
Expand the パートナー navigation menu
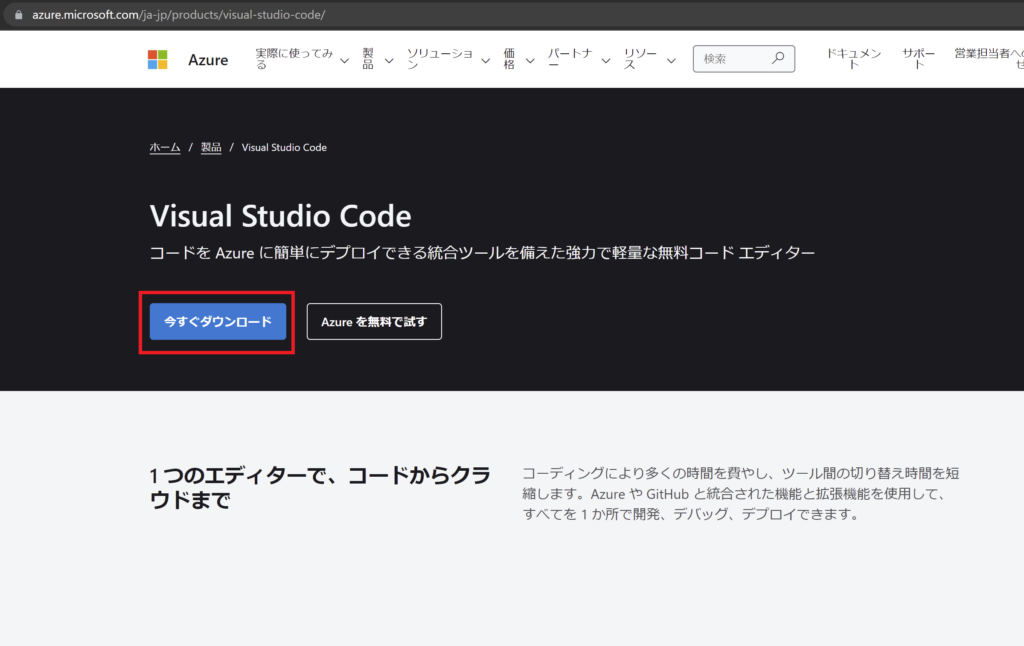coord(579,59)
